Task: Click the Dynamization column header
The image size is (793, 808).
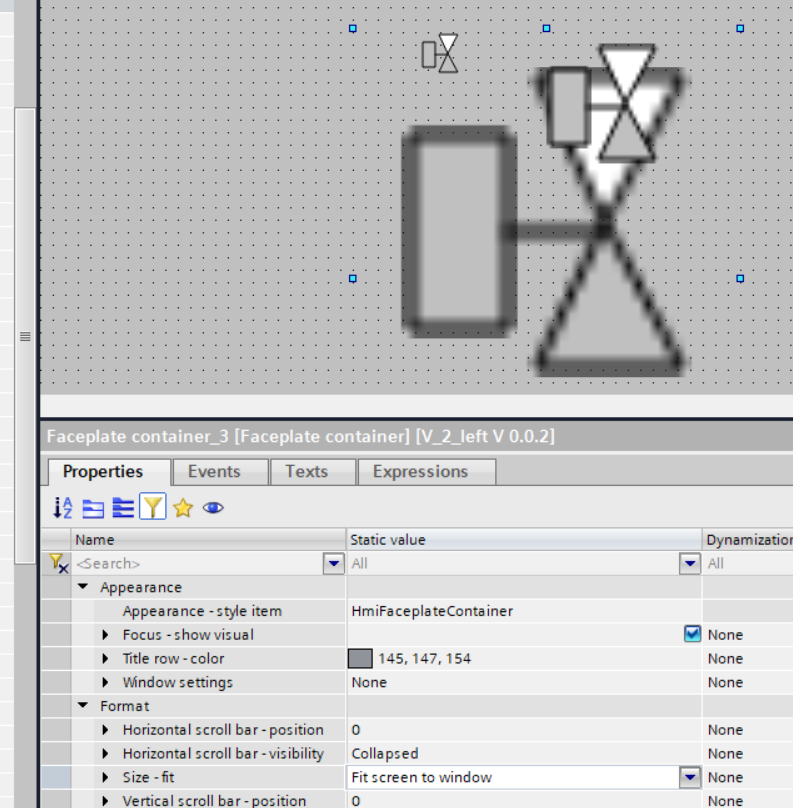Action: 748,540
